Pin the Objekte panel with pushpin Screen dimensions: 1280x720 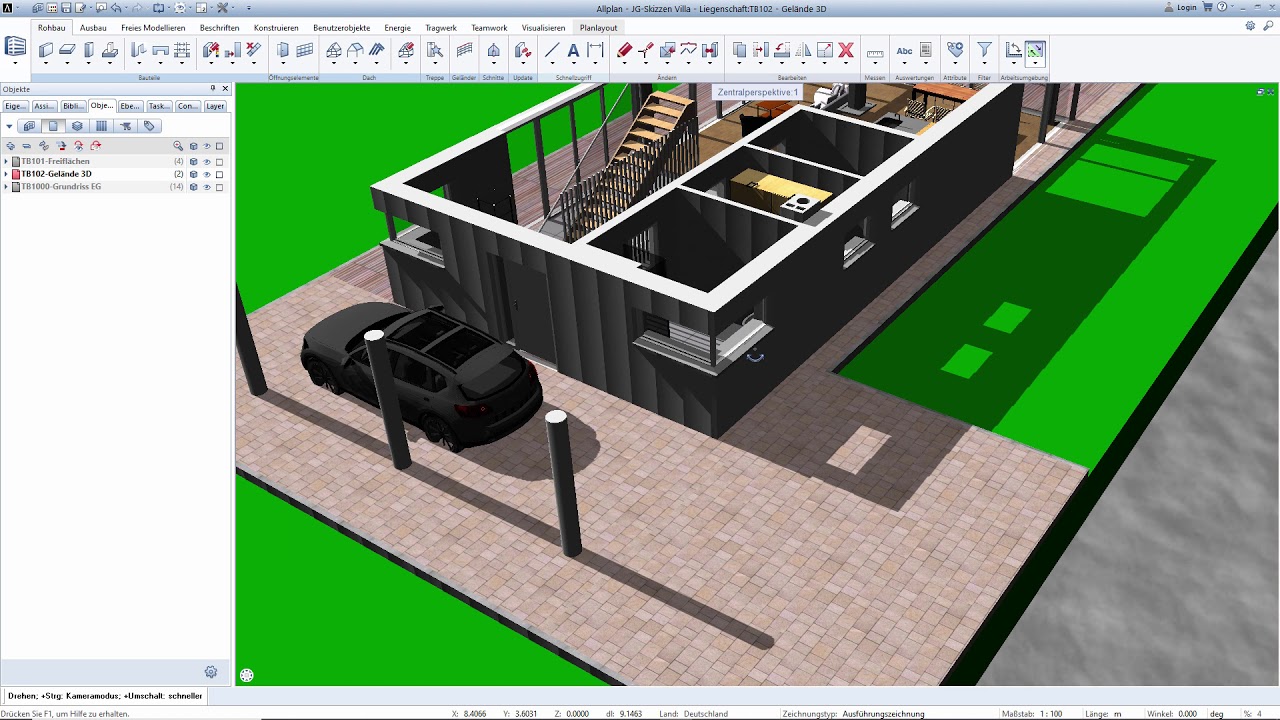tap(212, 89)
